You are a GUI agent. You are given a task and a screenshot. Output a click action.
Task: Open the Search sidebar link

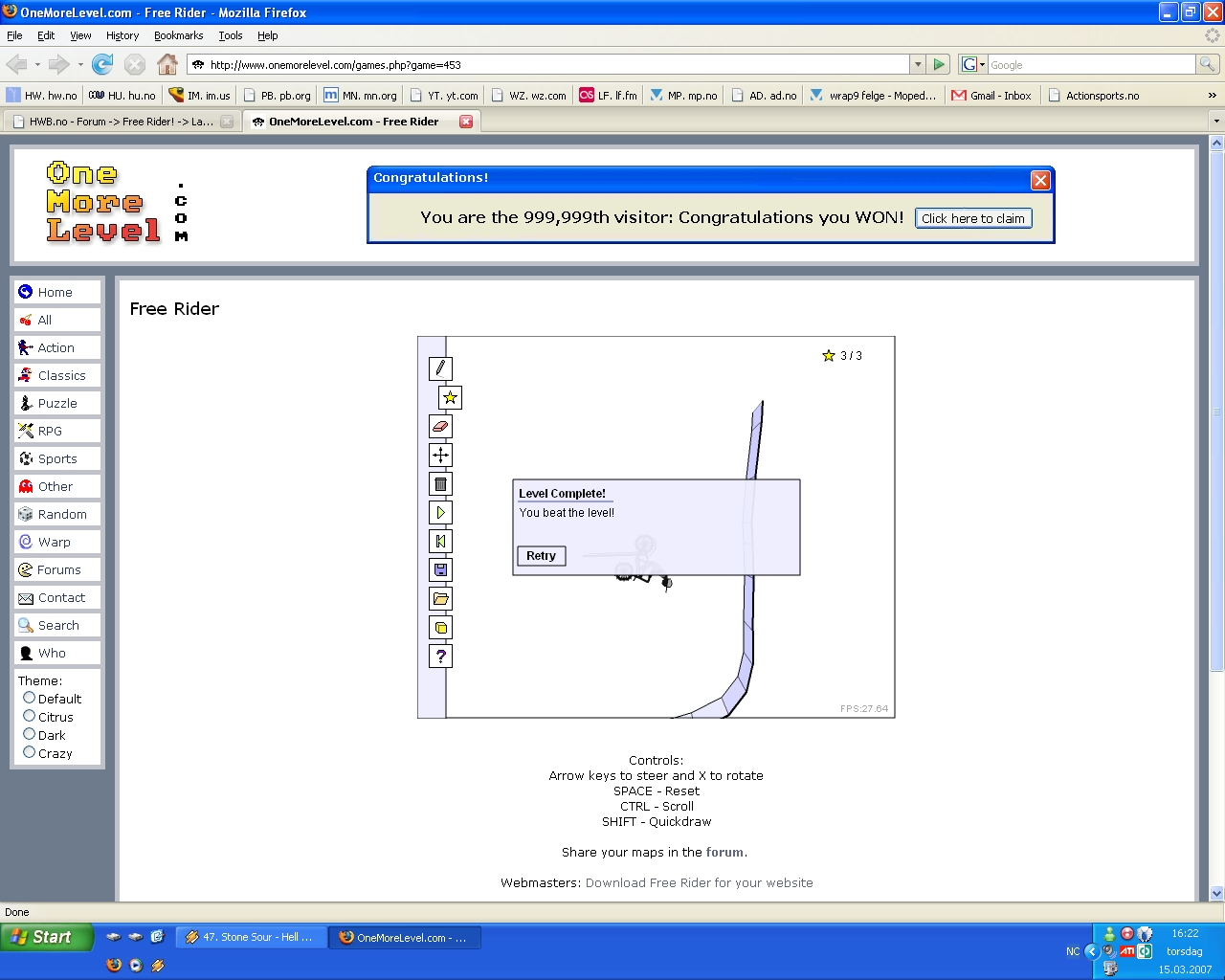click(x=57, y=625)
